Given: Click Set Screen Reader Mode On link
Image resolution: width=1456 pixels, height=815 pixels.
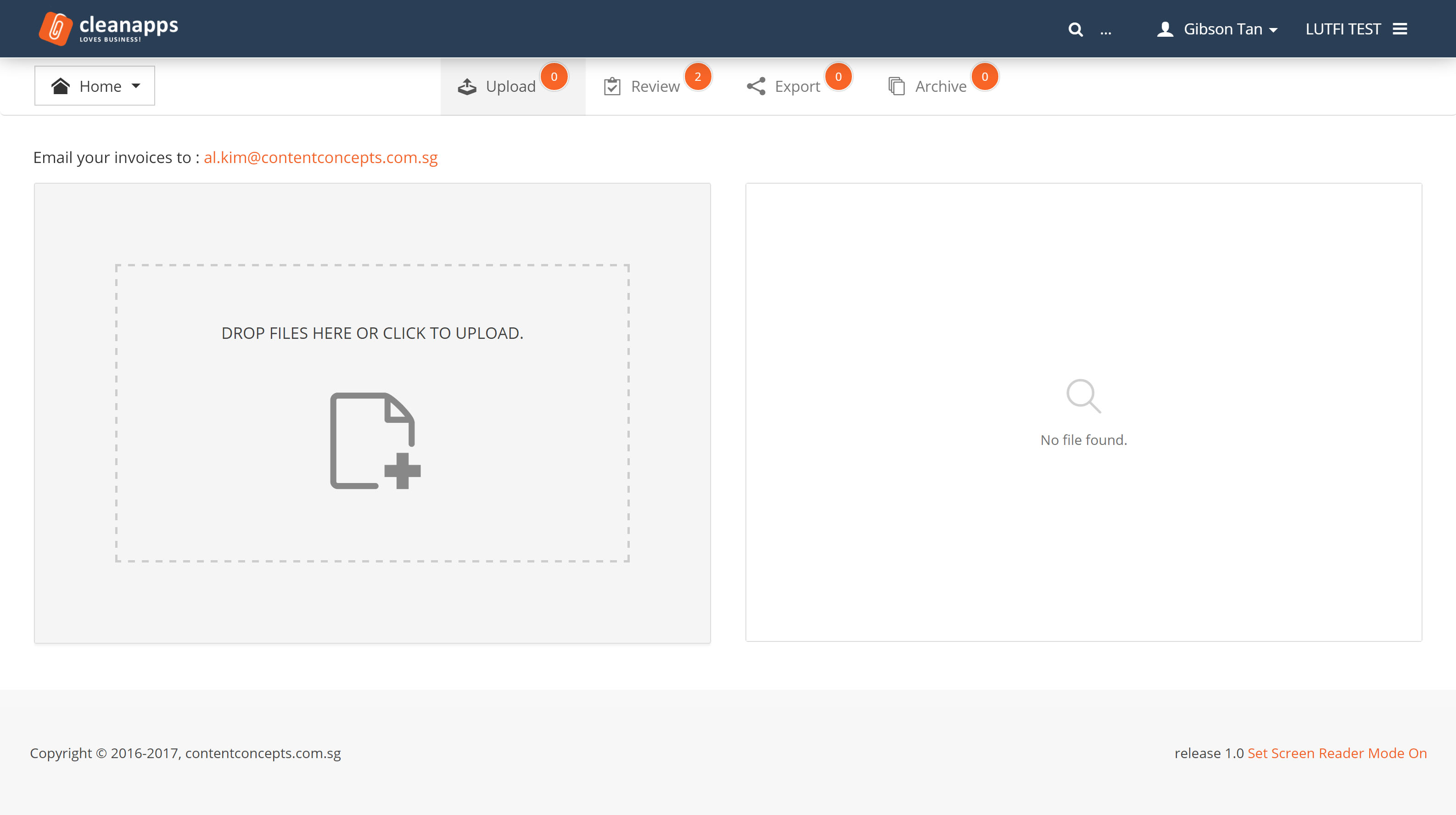Looking at the screenshot, I should pyautogui.click(x=1337, y=753).
